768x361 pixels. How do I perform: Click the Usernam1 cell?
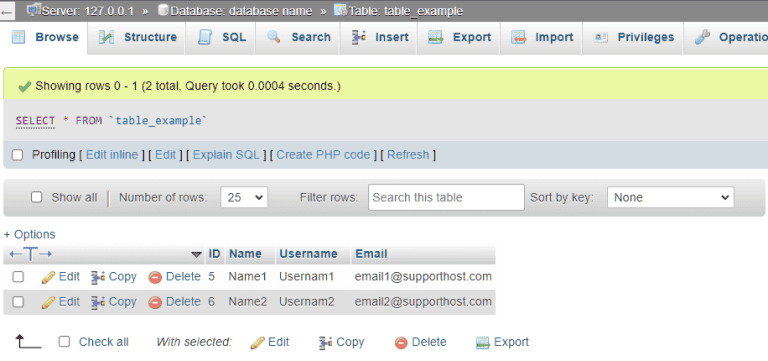coord(307,277)
